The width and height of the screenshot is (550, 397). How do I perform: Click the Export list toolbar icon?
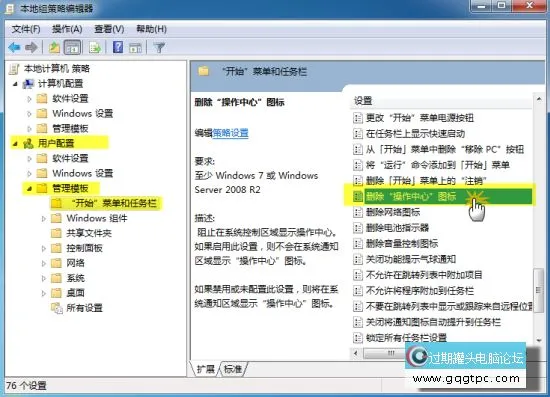[x=95, y=47]
